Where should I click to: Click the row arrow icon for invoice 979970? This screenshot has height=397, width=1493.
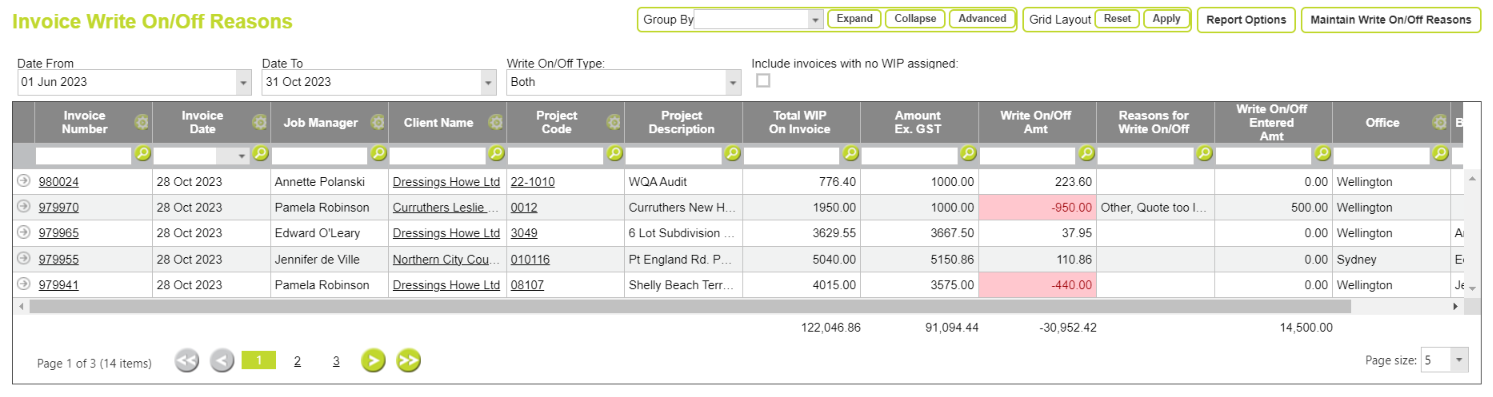[23, 206]
